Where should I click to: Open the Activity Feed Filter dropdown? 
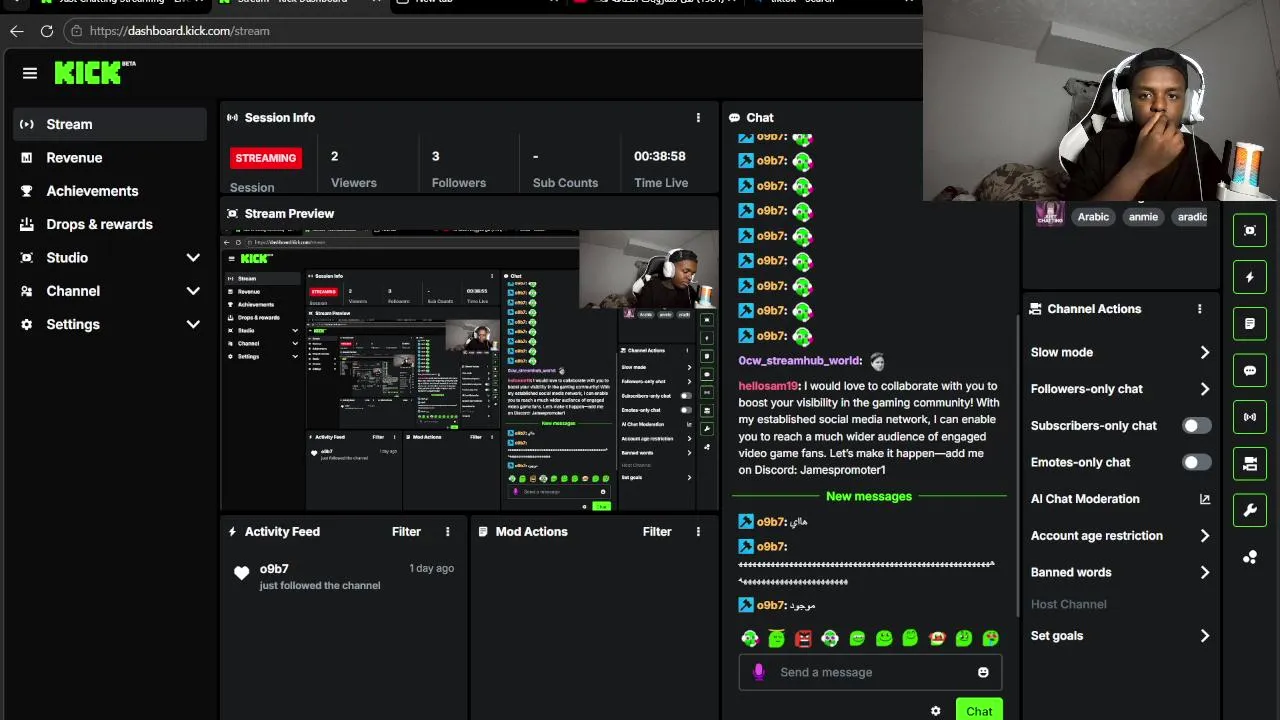pyautogui.click(x=406, y=532)
